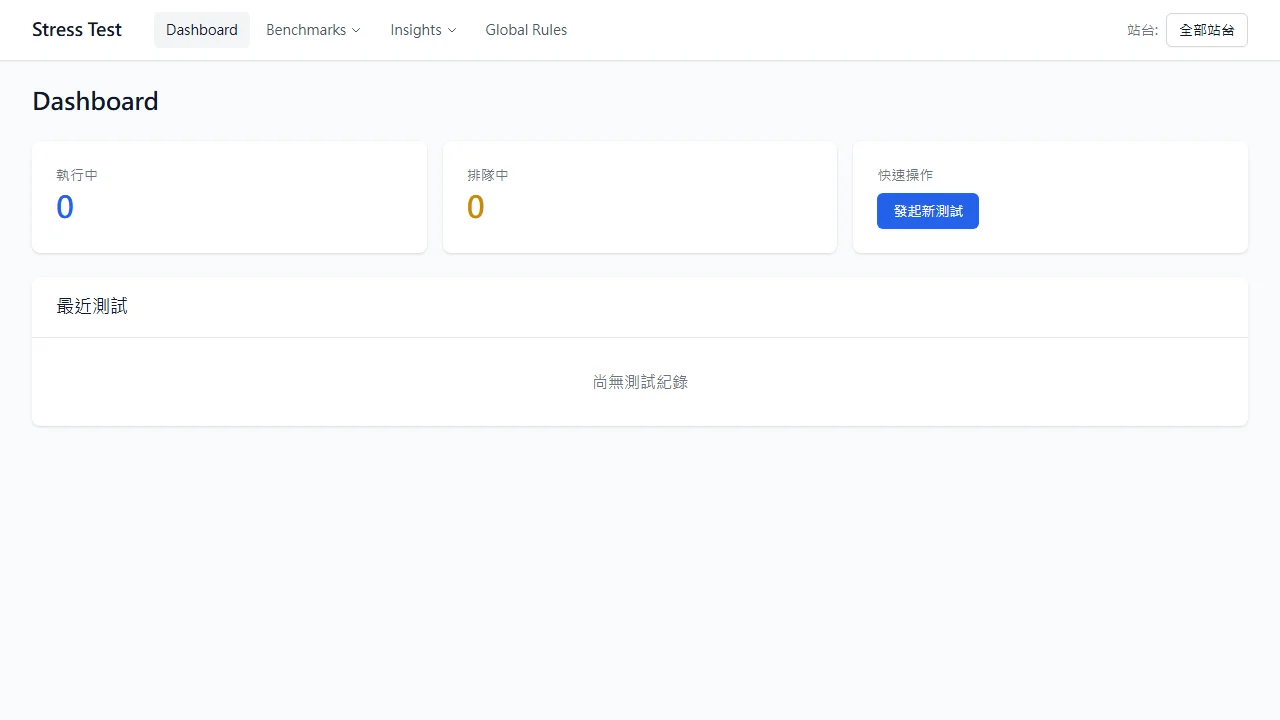Select the 排隊中 label

tap(488, 175)
